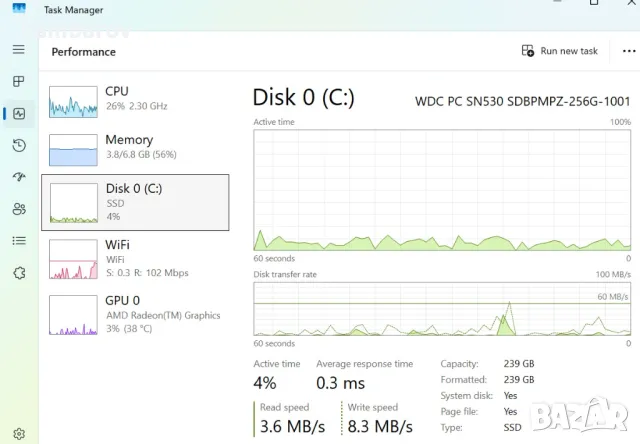Screen dimensions: 640x444
Task: Click the Write speed value
Action: 379,427
